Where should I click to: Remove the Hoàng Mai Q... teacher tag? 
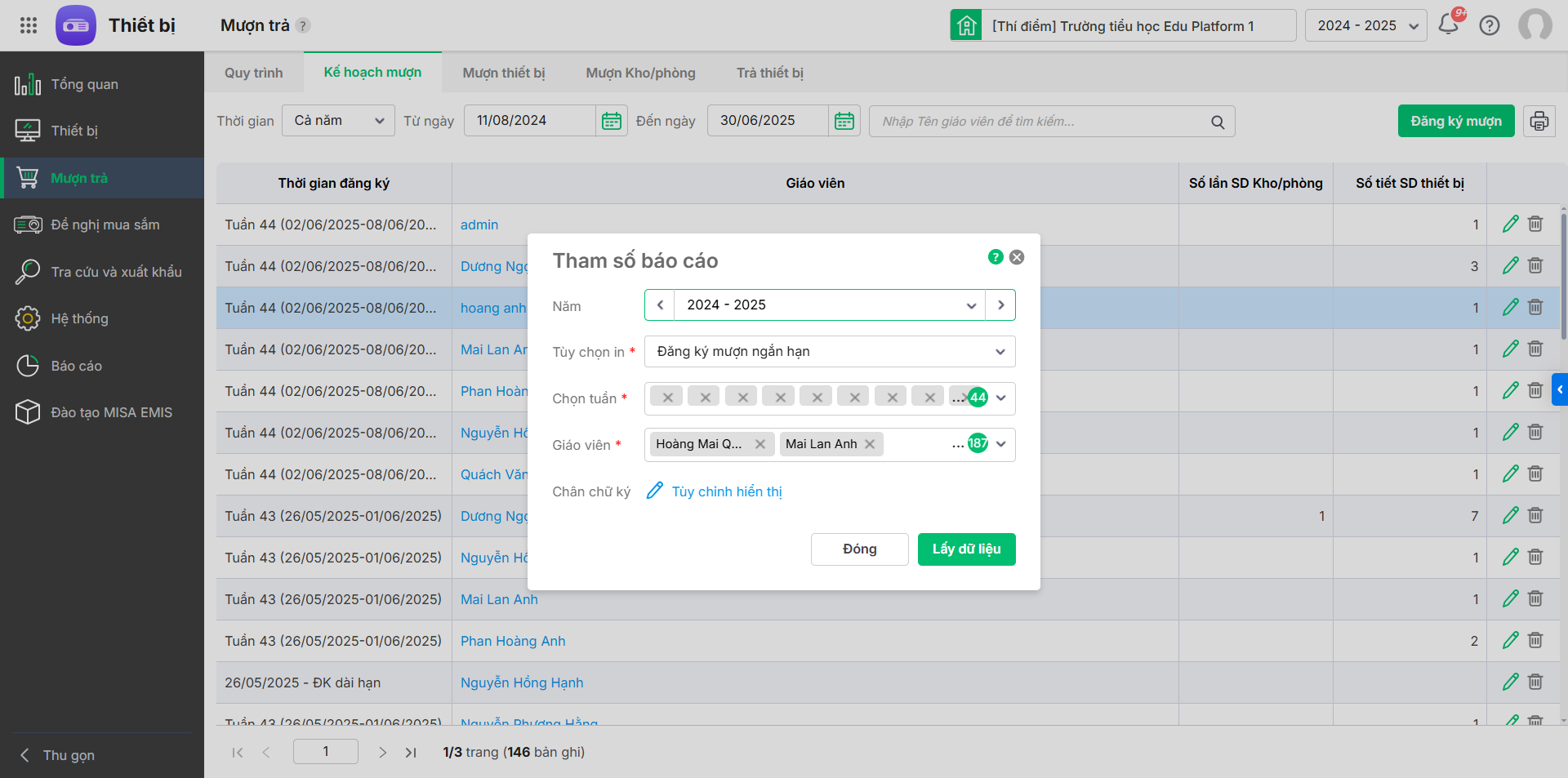(x=760, y=444)
